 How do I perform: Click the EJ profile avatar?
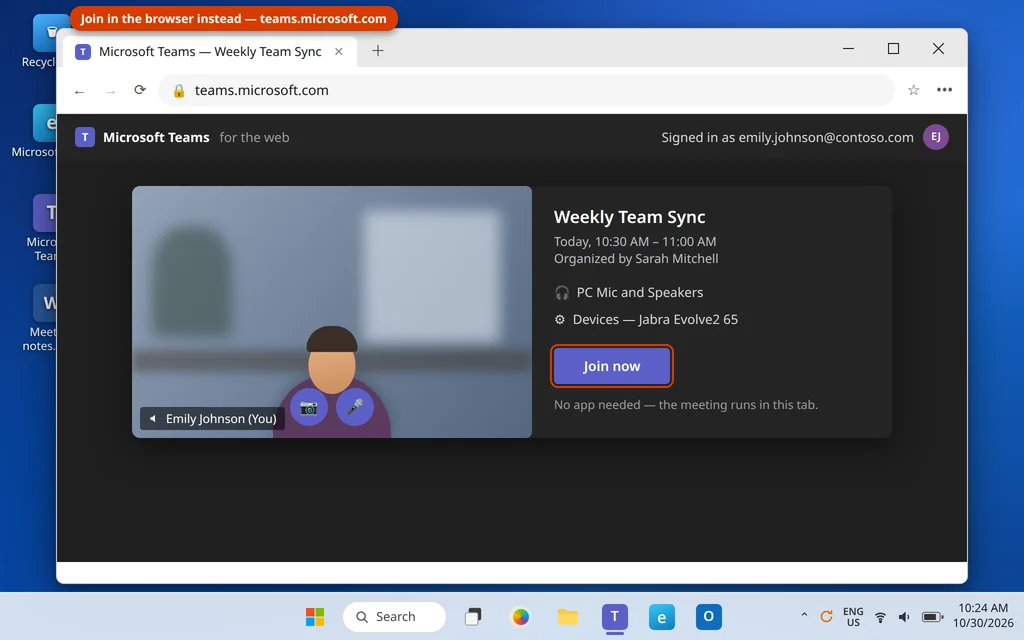tap(935, 137)
